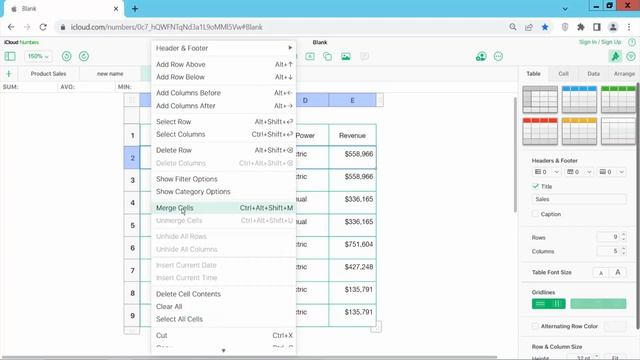This screenshot has width=640, height=360.
Task: Toggle the Format paintbrush panel icon
Action: pos(615,56)
